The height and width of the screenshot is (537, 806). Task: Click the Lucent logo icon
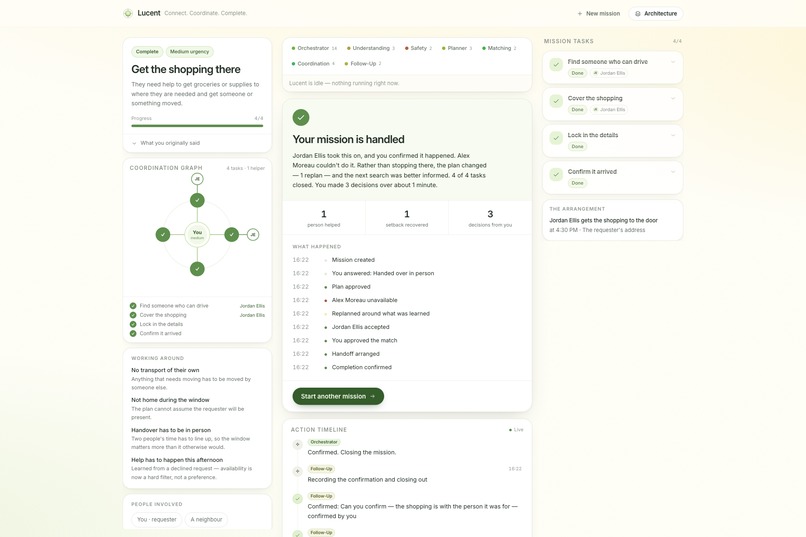coord(128,13)
